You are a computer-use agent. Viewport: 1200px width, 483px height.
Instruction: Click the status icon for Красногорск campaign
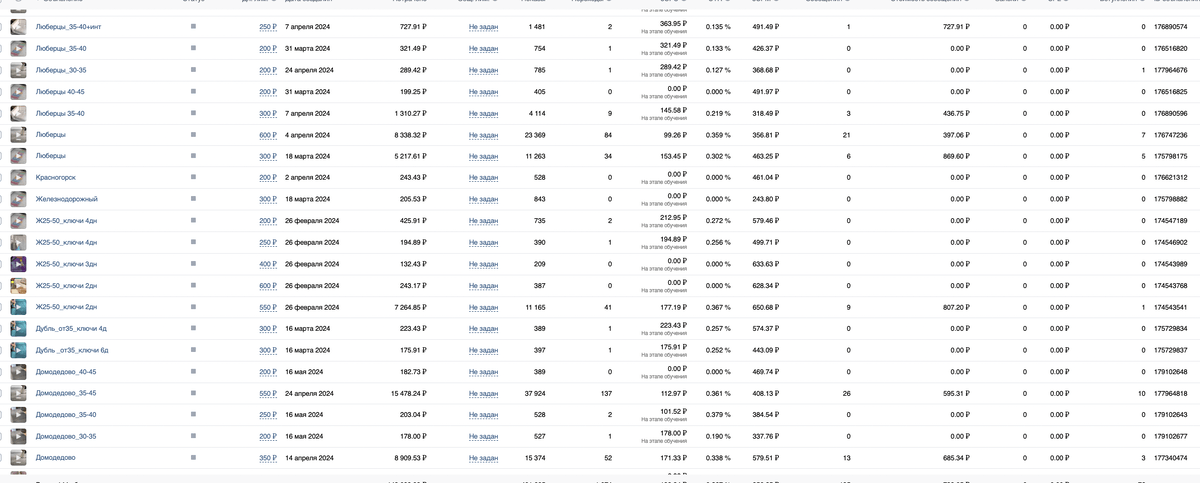193,178
